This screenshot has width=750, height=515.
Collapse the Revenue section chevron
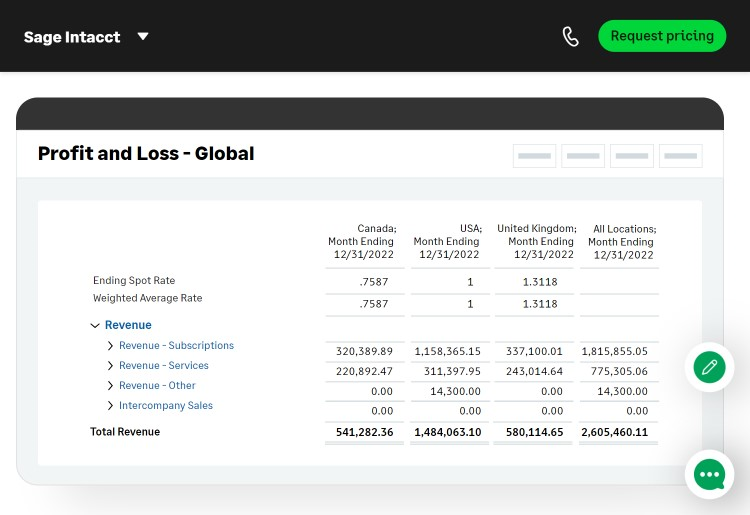(95, 325)
